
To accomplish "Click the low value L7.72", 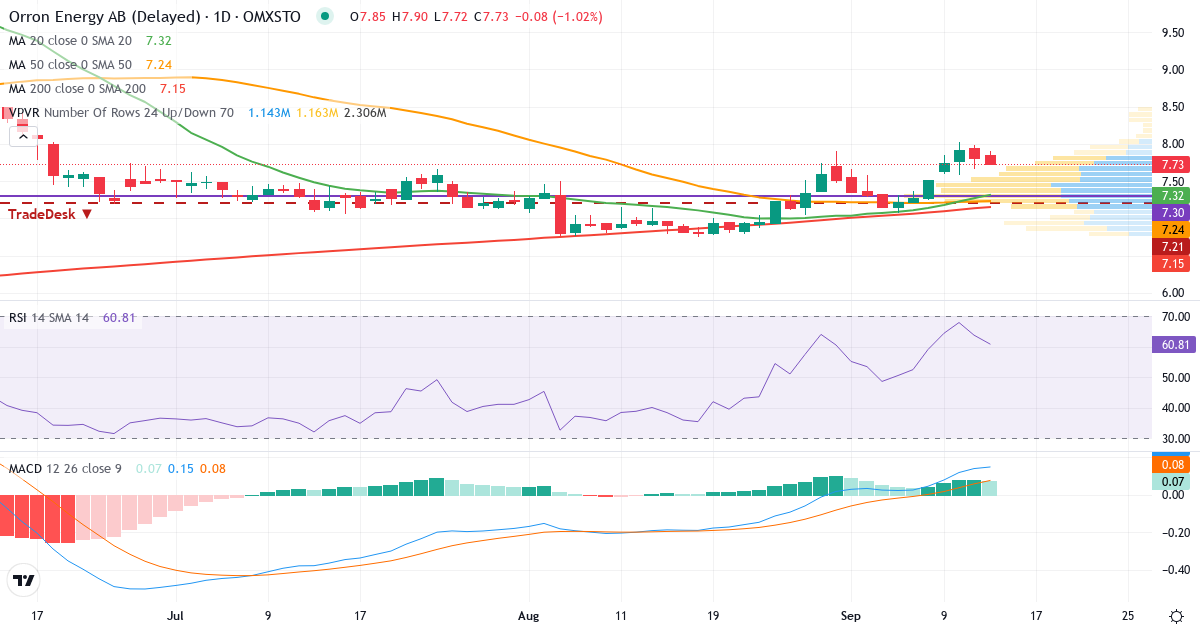I will (x=450, y=17).
